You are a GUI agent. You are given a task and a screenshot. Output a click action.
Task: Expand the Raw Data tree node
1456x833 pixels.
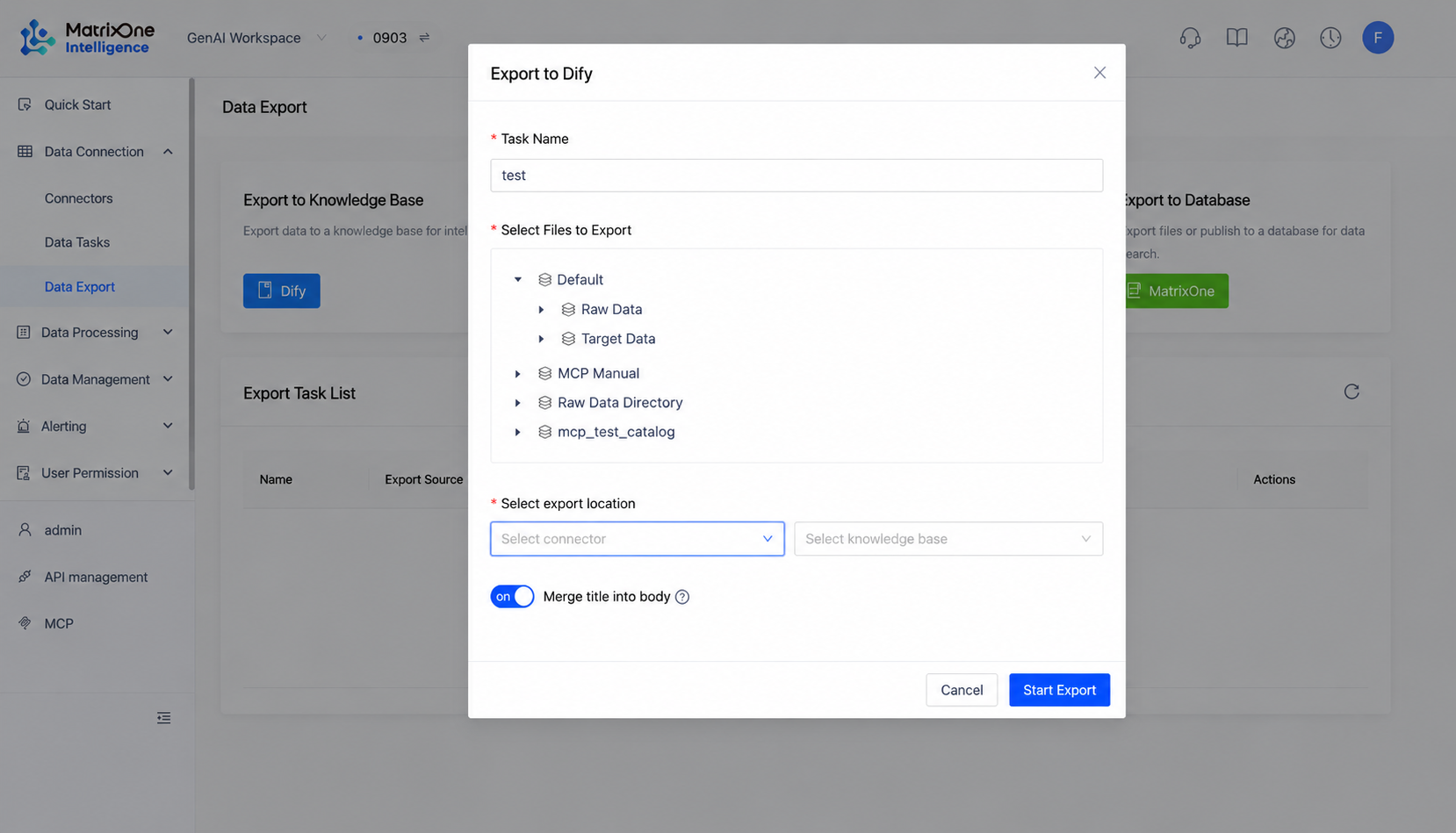coord(542,310)
